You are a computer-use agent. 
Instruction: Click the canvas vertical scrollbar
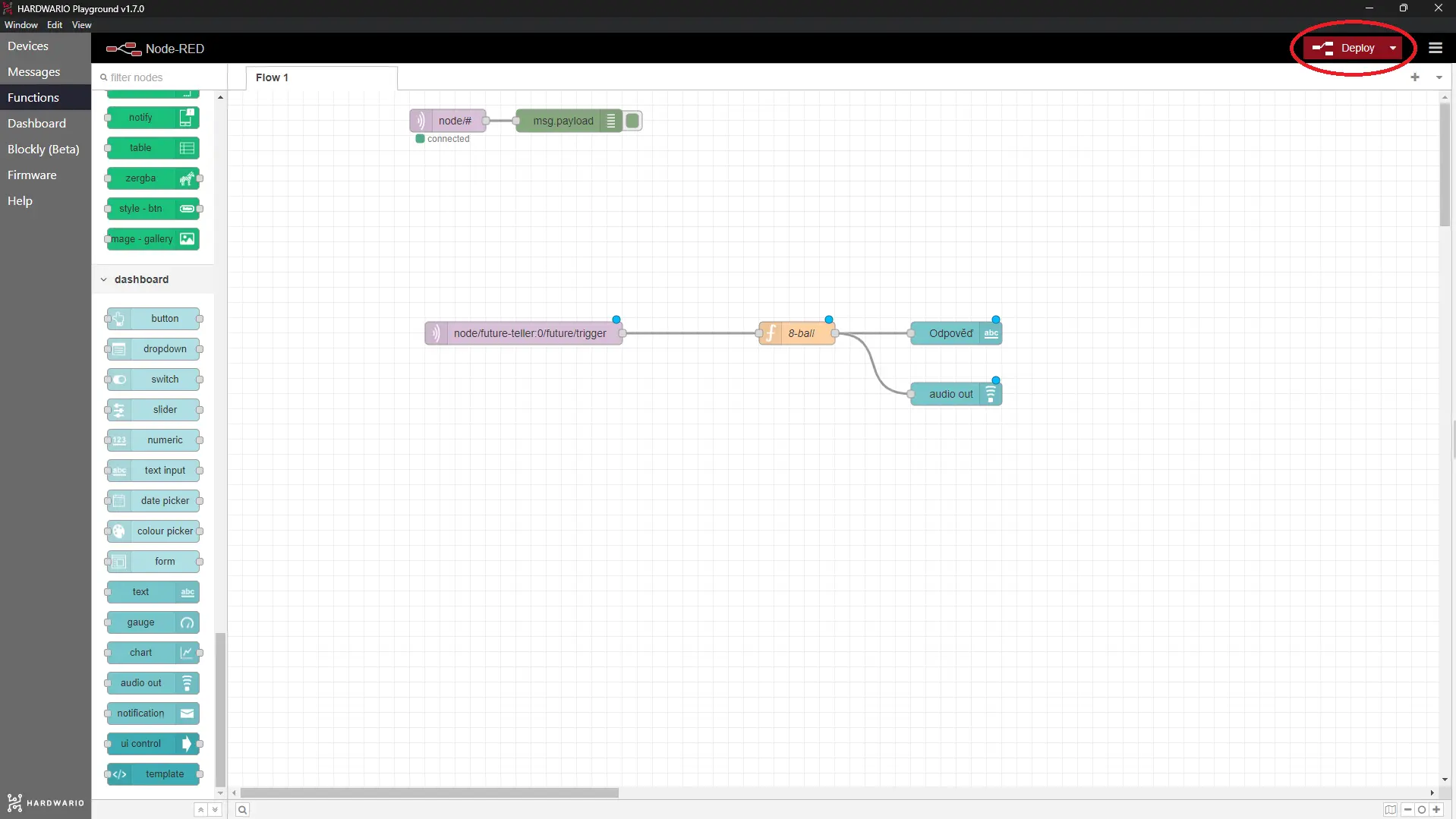1445,165
